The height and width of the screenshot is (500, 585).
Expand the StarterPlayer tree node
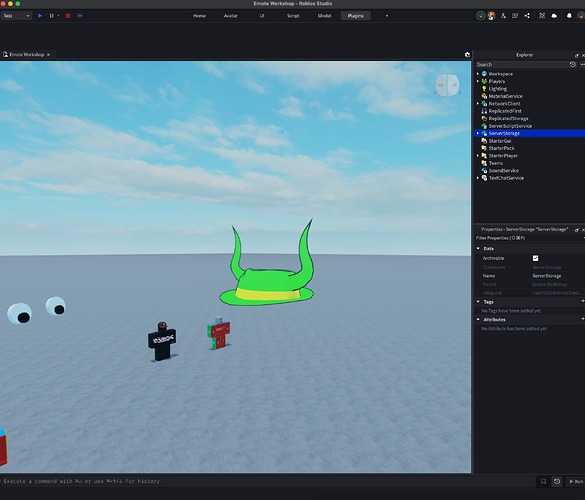tap(478, 156)
